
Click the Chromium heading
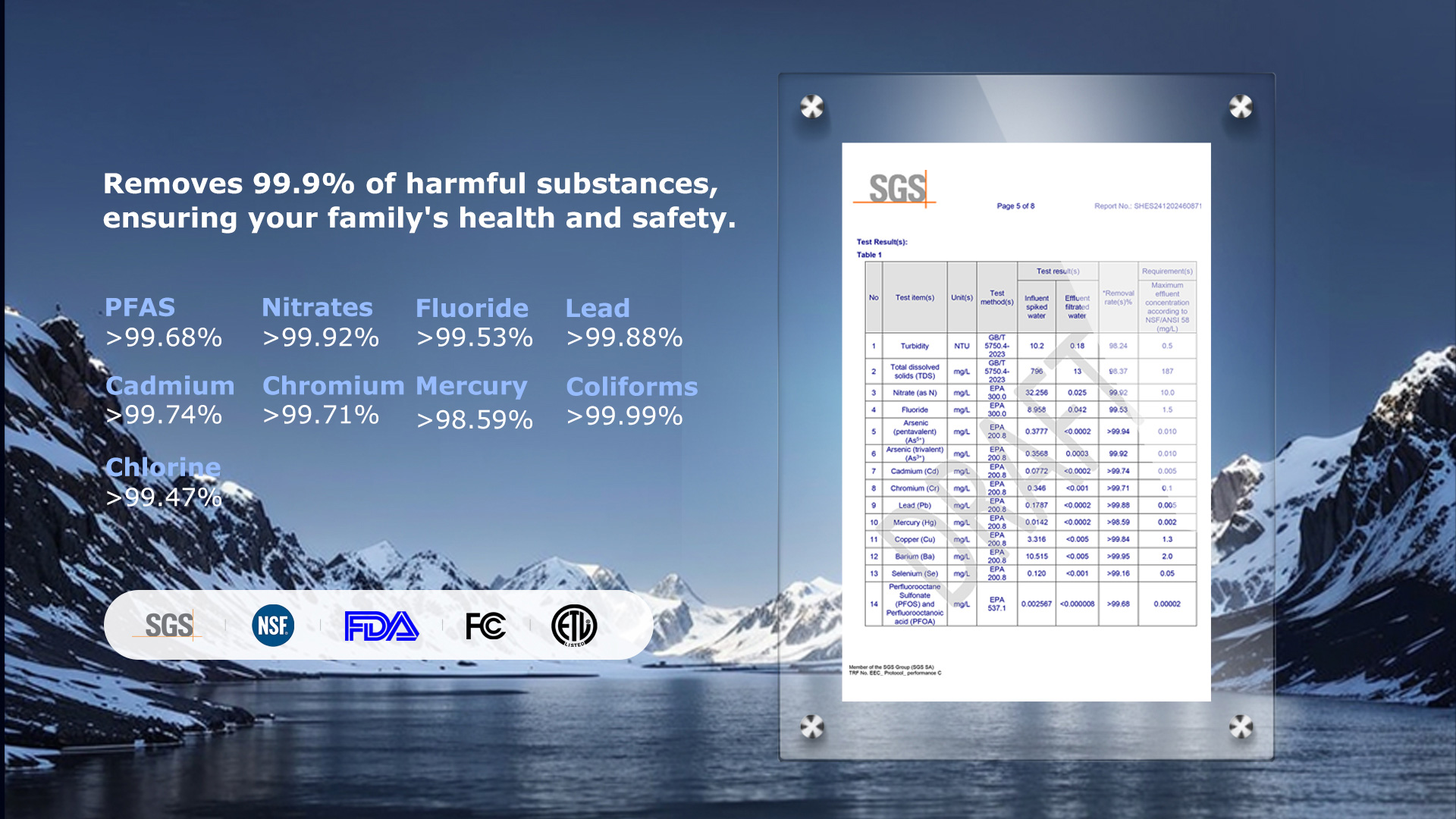pos(334,386)
